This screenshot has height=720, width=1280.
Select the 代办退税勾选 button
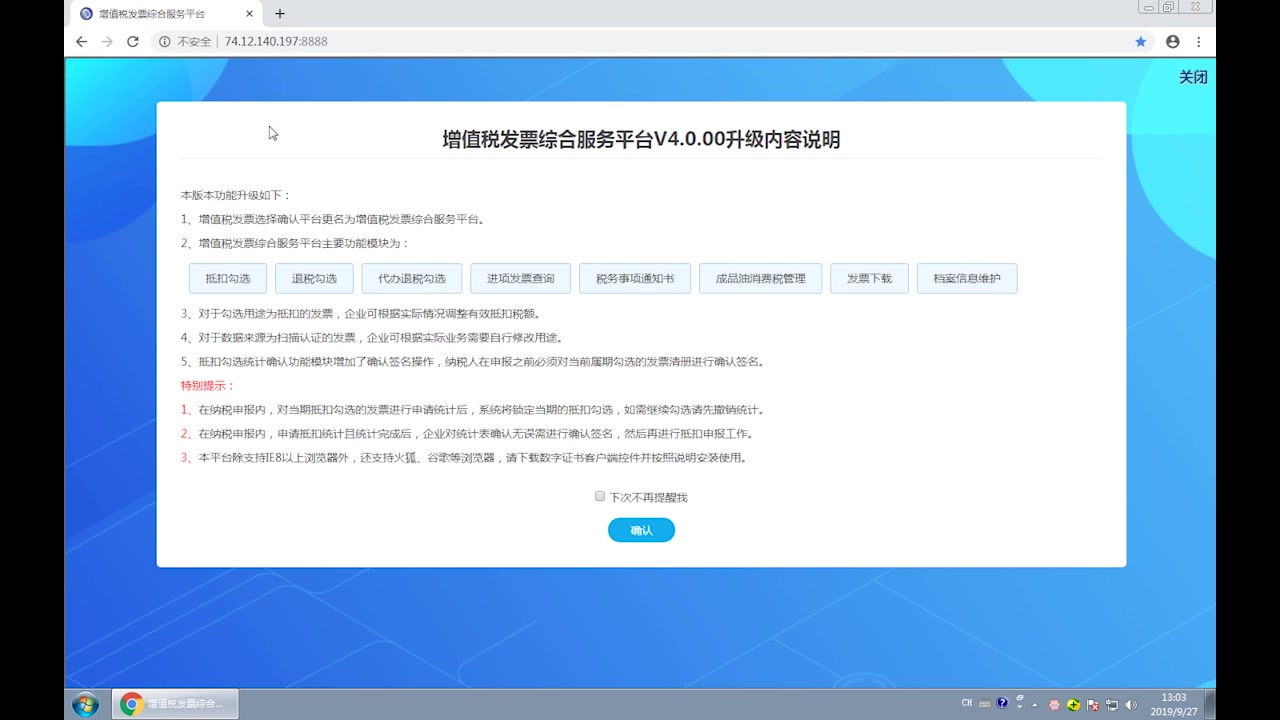click(412, 278)
